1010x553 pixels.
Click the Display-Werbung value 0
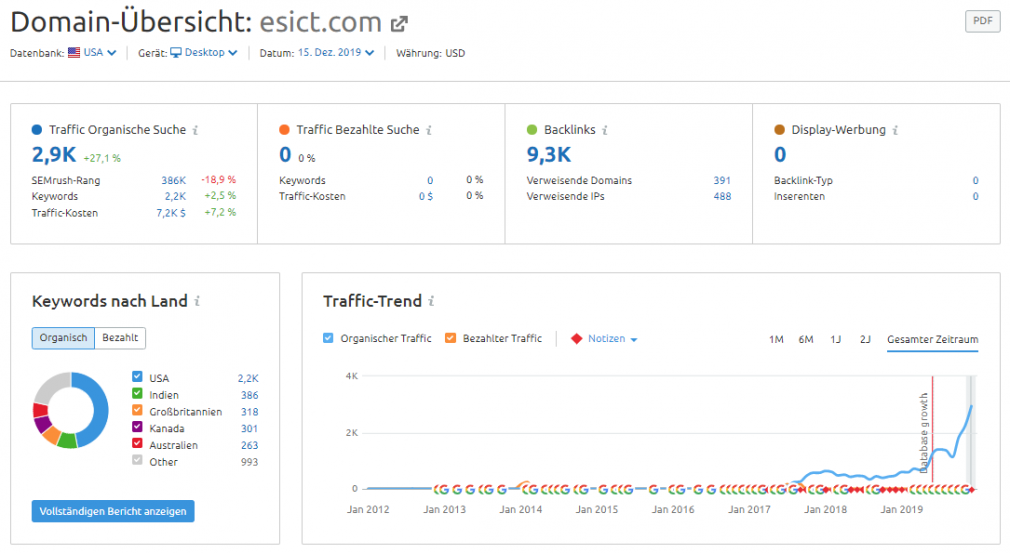[x=780, y=155]
